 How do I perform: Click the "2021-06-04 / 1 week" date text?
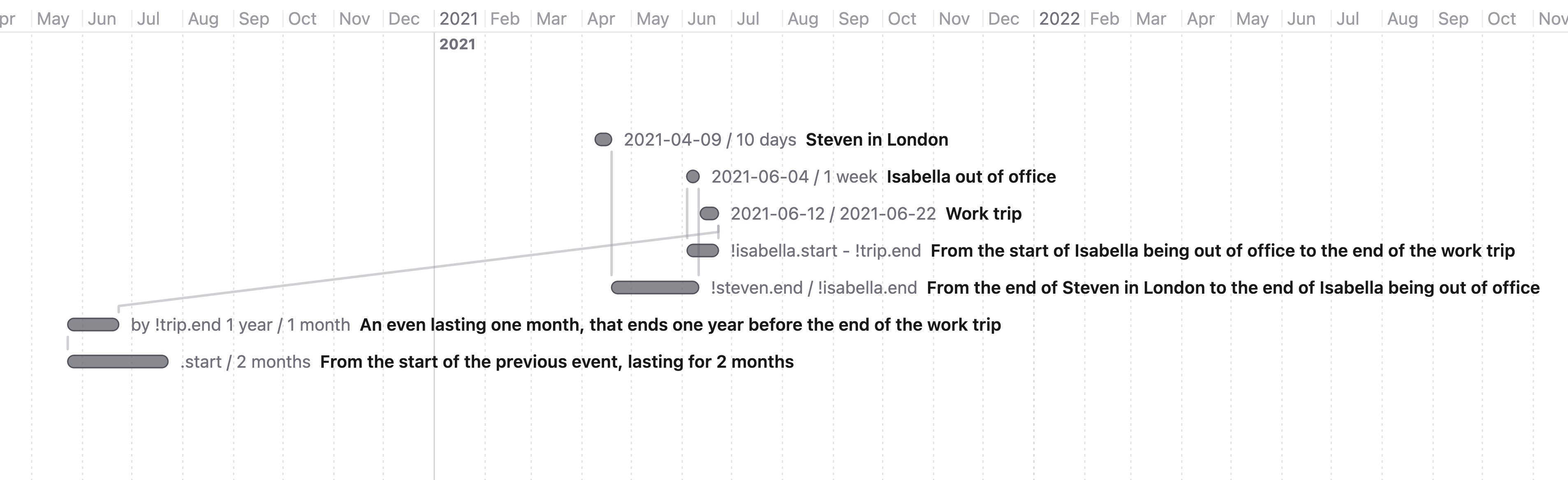coord(794,176)
